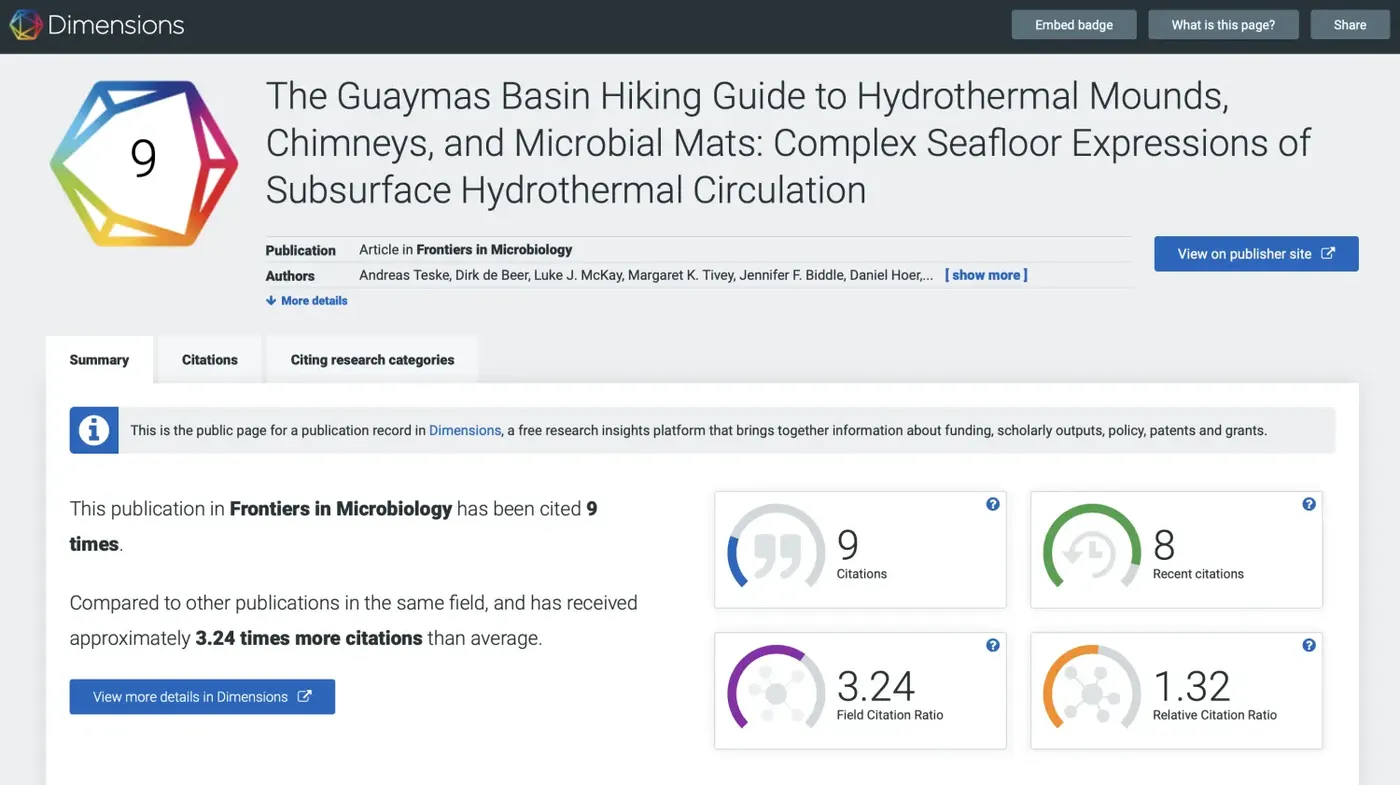Follow the Dimensions link in the info banner
The height and width of the screenshot is (785, 1400).
tap(465, 431)
